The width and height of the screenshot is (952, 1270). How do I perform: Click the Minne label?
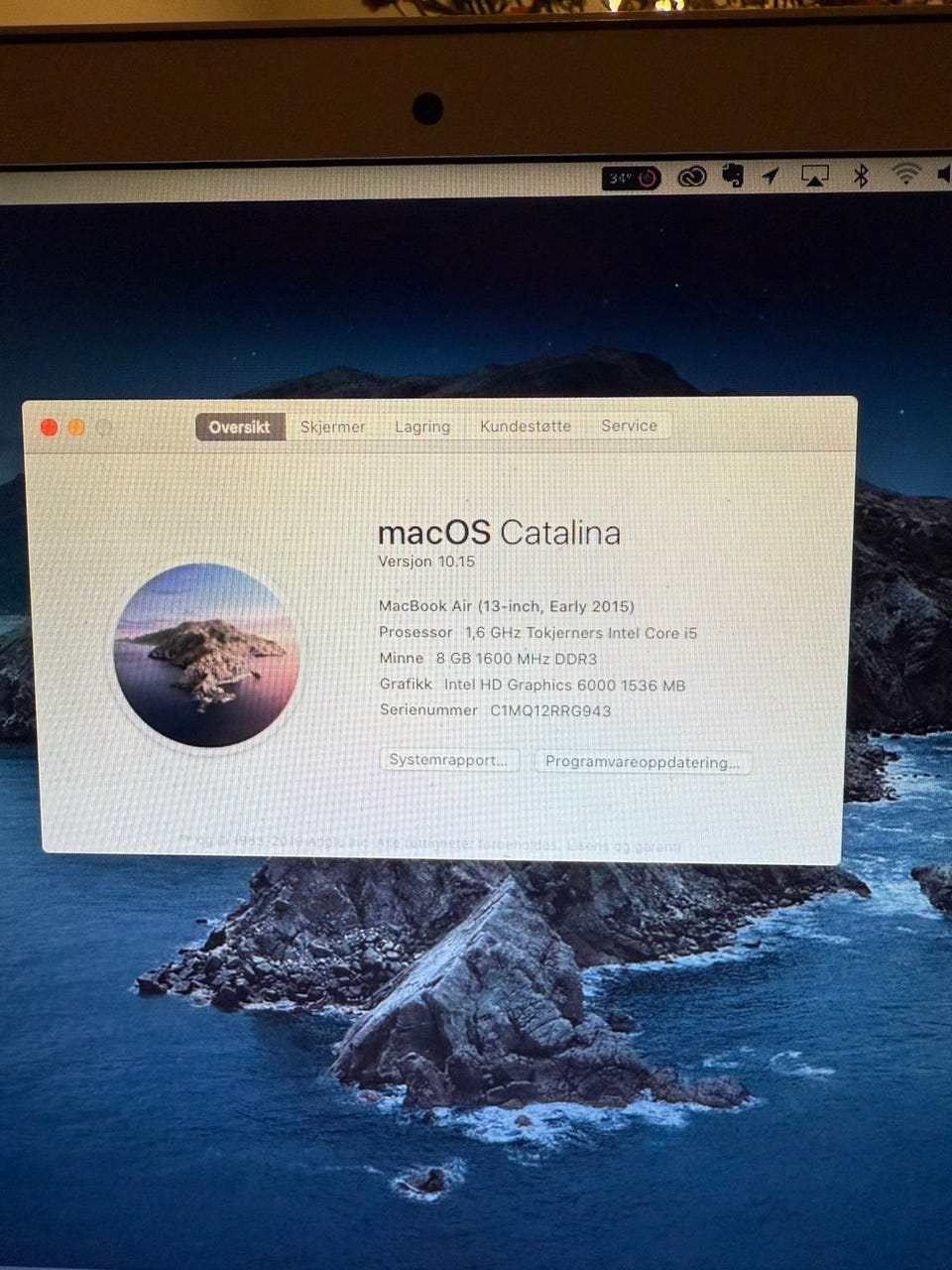(402, 658)
